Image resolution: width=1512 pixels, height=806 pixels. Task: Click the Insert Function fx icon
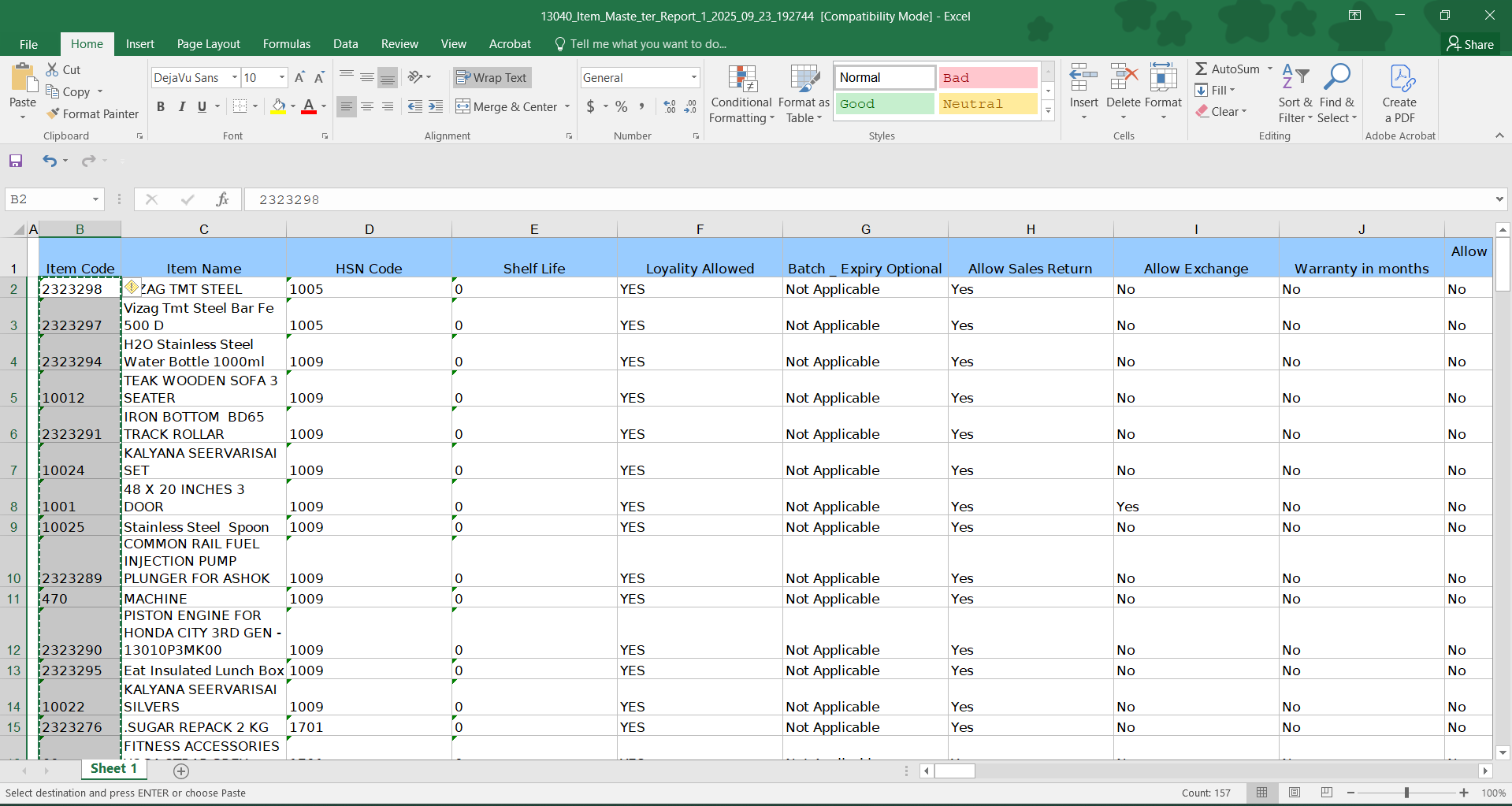[x=222, y=199]
